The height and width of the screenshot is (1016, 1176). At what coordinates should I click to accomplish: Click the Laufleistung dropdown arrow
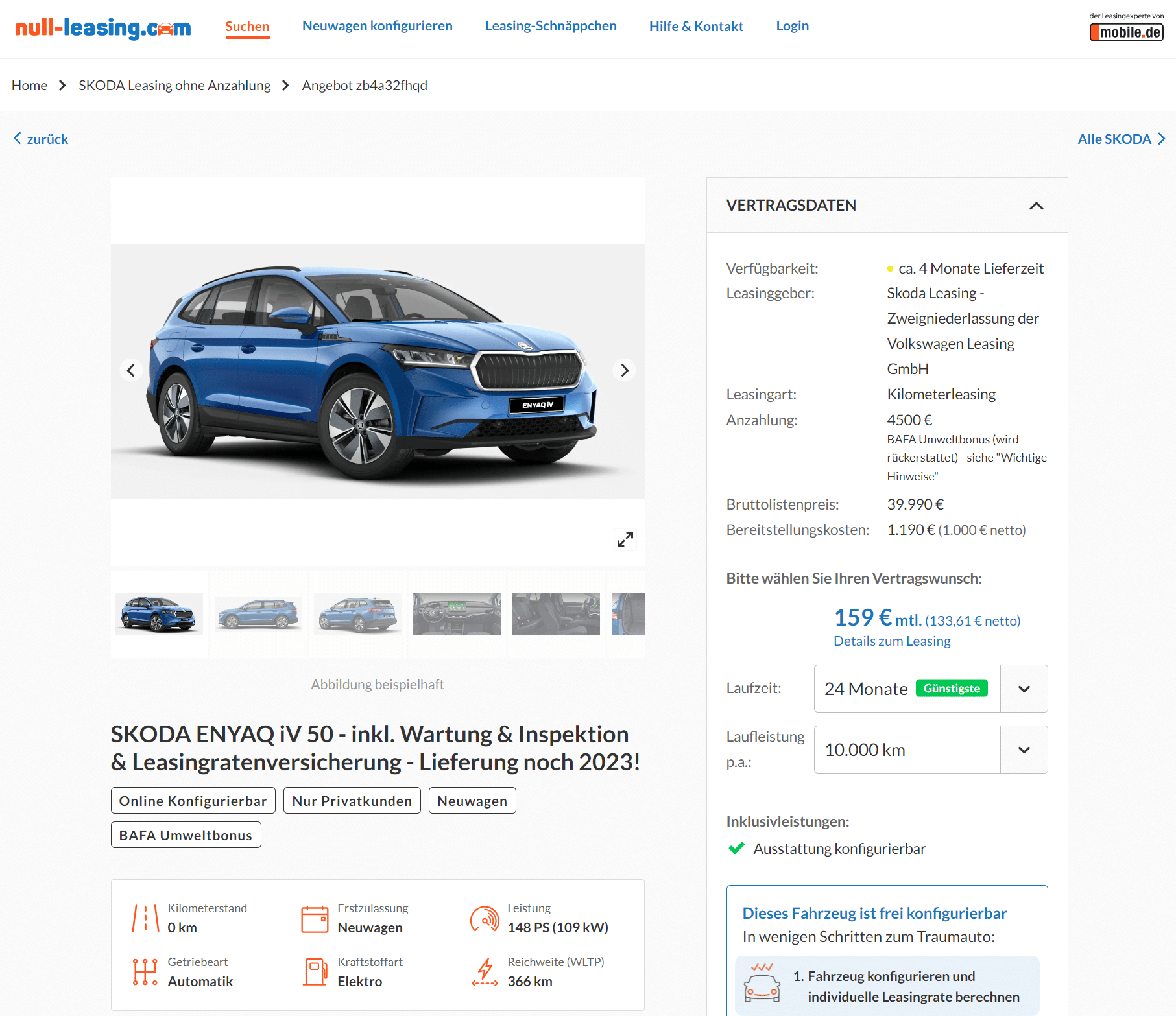1024,750
